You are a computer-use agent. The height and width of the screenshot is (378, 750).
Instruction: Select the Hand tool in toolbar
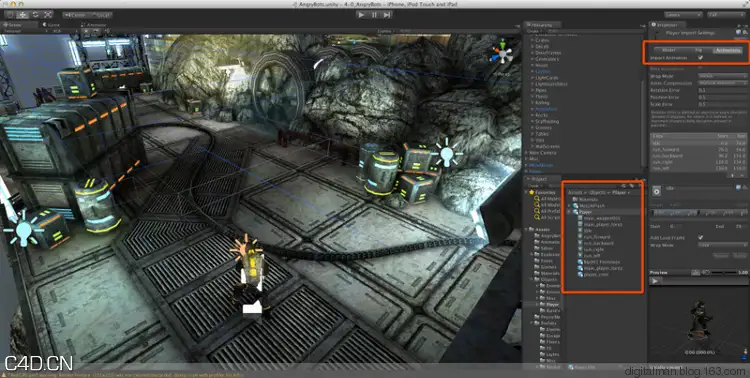(11, 15)
